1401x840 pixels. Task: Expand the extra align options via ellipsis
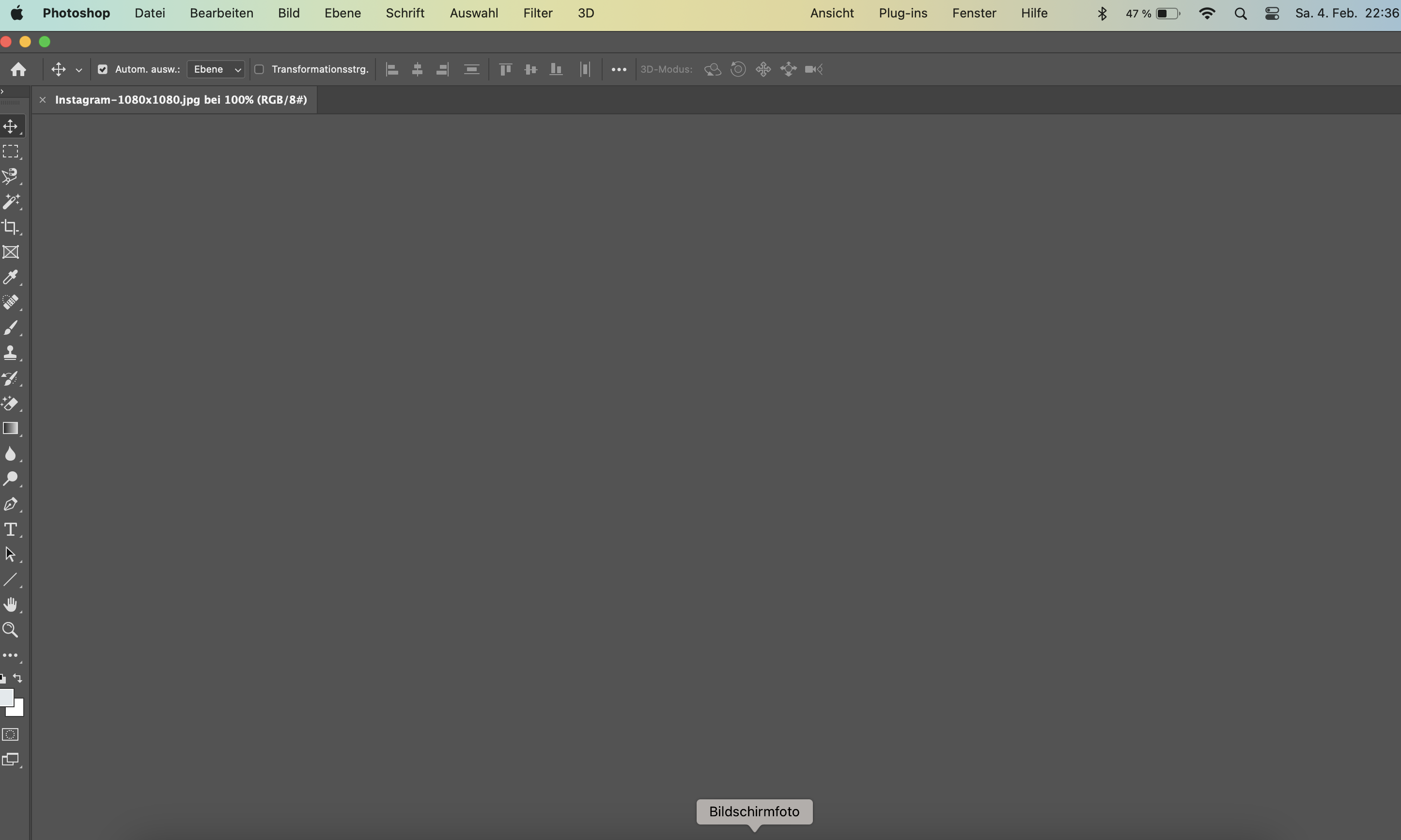(x=618, y=69)
